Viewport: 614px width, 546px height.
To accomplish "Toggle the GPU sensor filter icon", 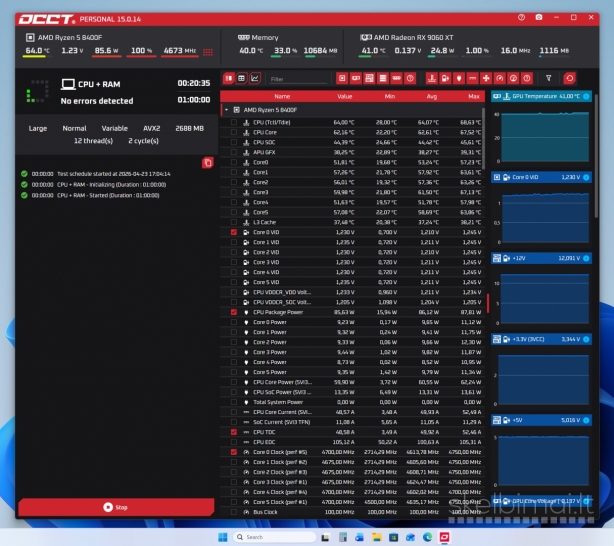I will tap(356, 78).
